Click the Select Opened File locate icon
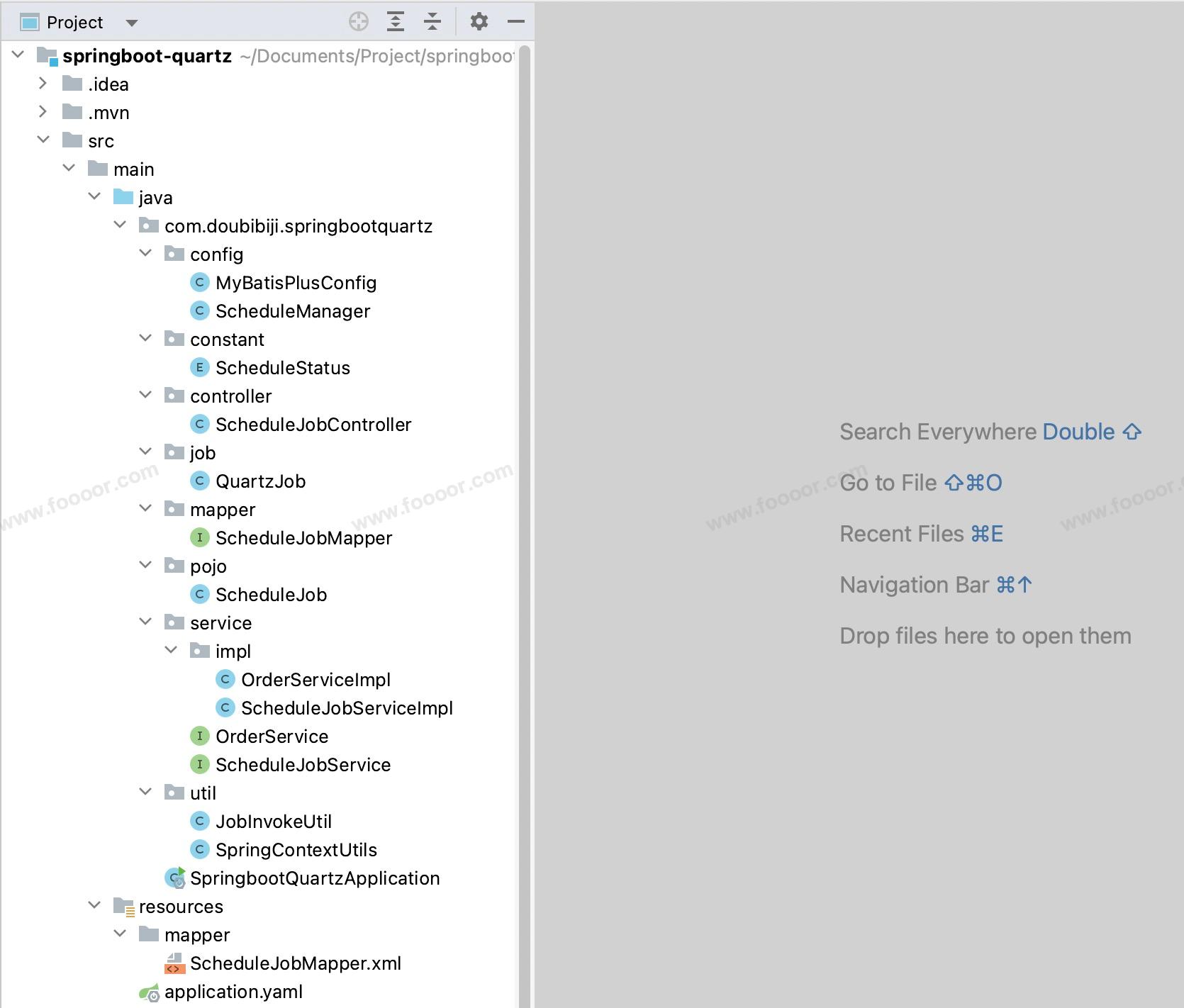Viewport: 1184px width, 1008px height. [359, 22]
